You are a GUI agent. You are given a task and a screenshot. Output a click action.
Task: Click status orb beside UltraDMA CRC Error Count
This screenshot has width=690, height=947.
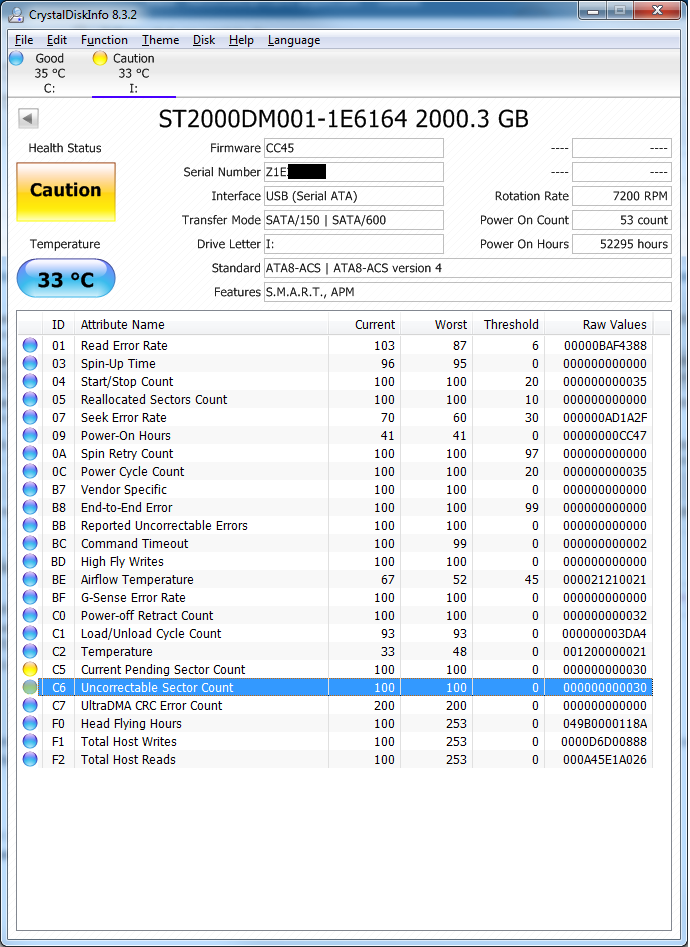click(x=30, y=705)
